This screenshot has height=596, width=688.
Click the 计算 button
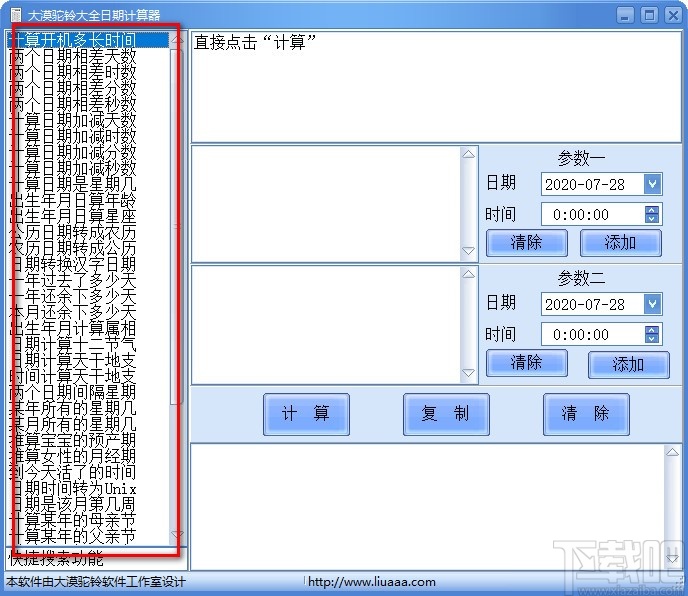point(306,414)
